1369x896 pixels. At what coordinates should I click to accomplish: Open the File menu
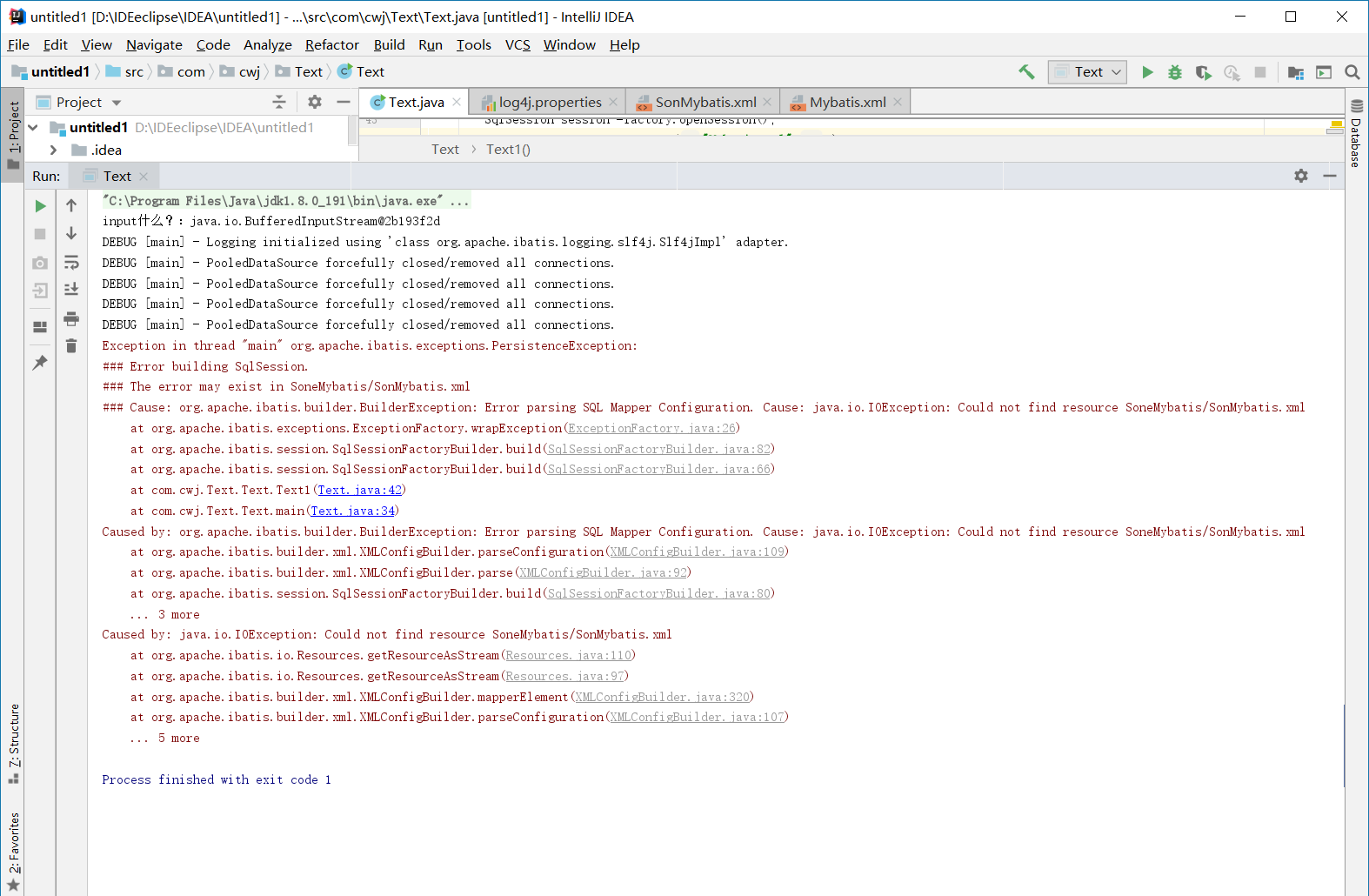(18, 45)
